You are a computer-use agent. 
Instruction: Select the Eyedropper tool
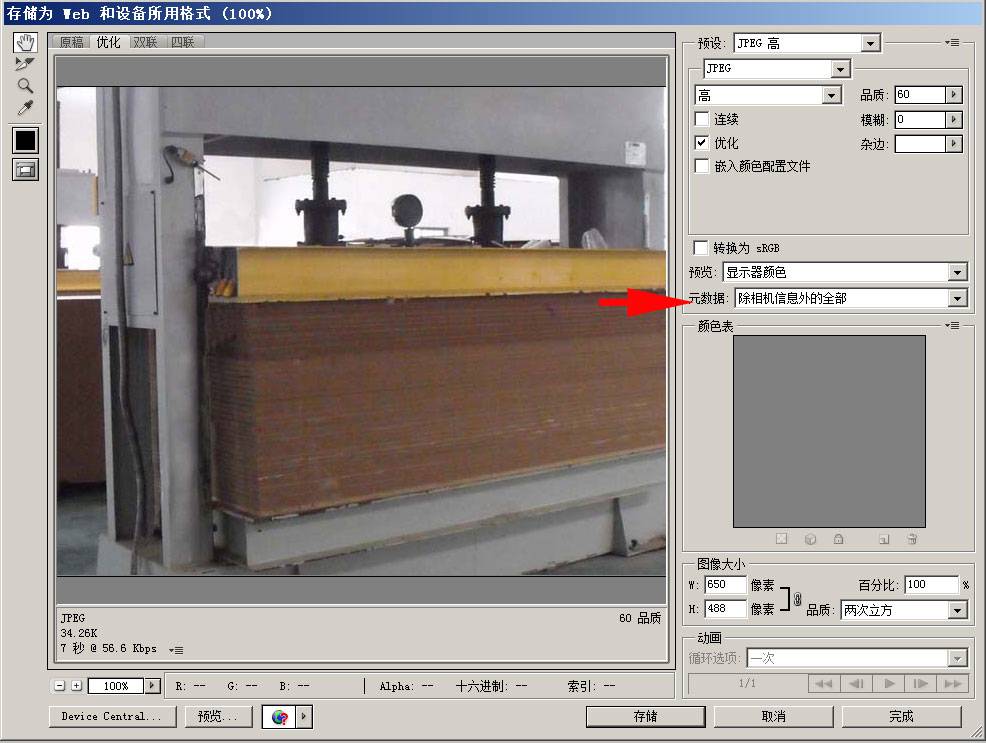pos(24,108)
